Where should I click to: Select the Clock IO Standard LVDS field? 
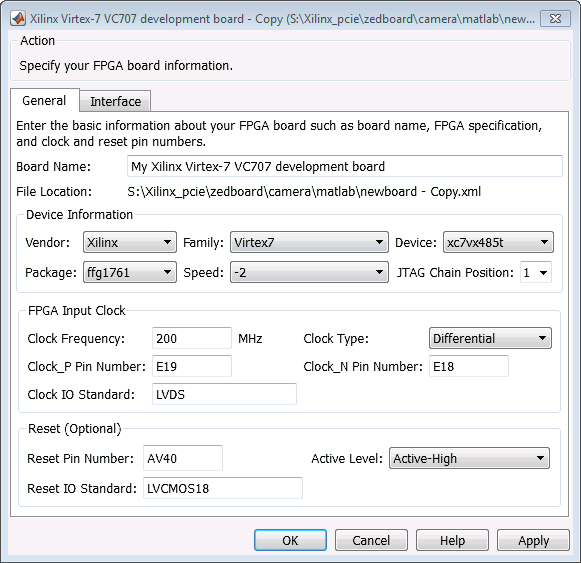(224, 394)
